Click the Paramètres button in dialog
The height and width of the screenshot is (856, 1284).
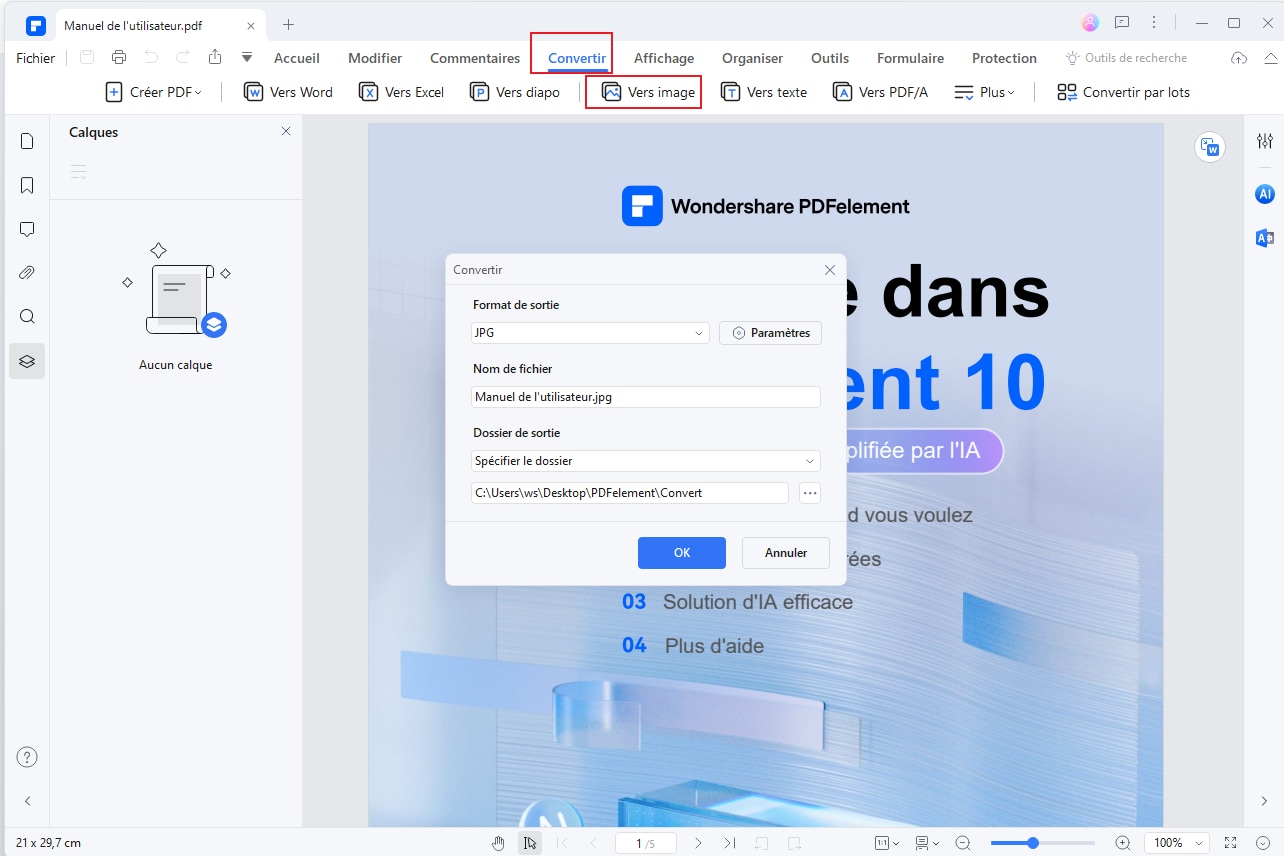[770, 333]
